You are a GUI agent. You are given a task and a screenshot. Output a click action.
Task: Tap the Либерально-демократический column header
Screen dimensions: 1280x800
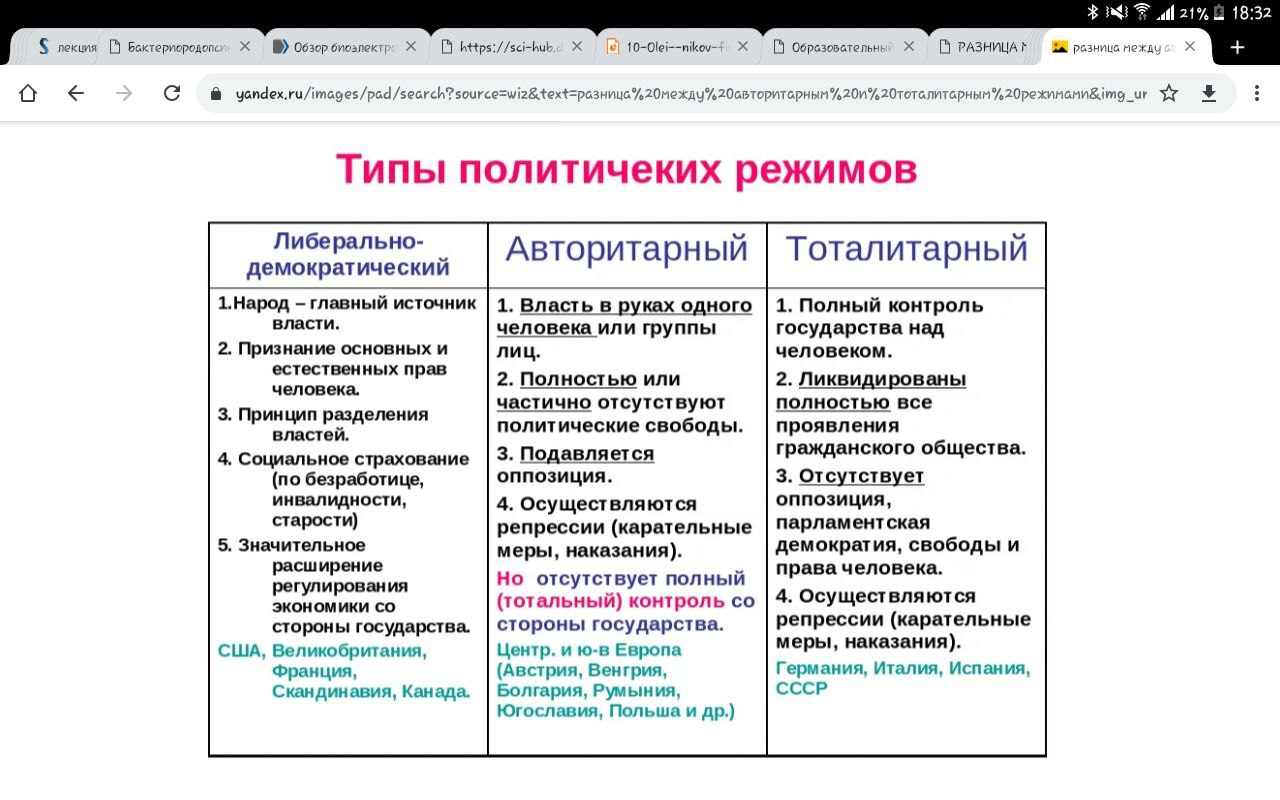tap(348, 255)
